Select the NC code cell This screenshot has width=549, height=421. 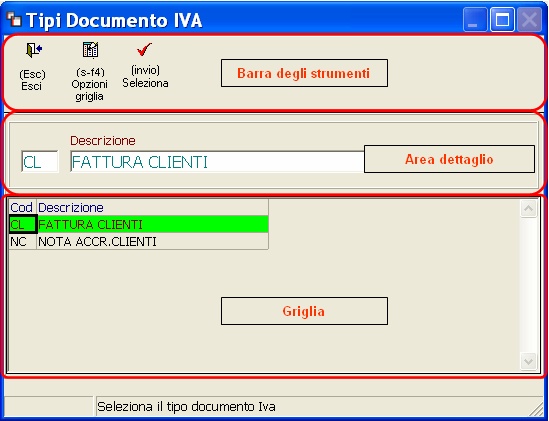[23, 241]
